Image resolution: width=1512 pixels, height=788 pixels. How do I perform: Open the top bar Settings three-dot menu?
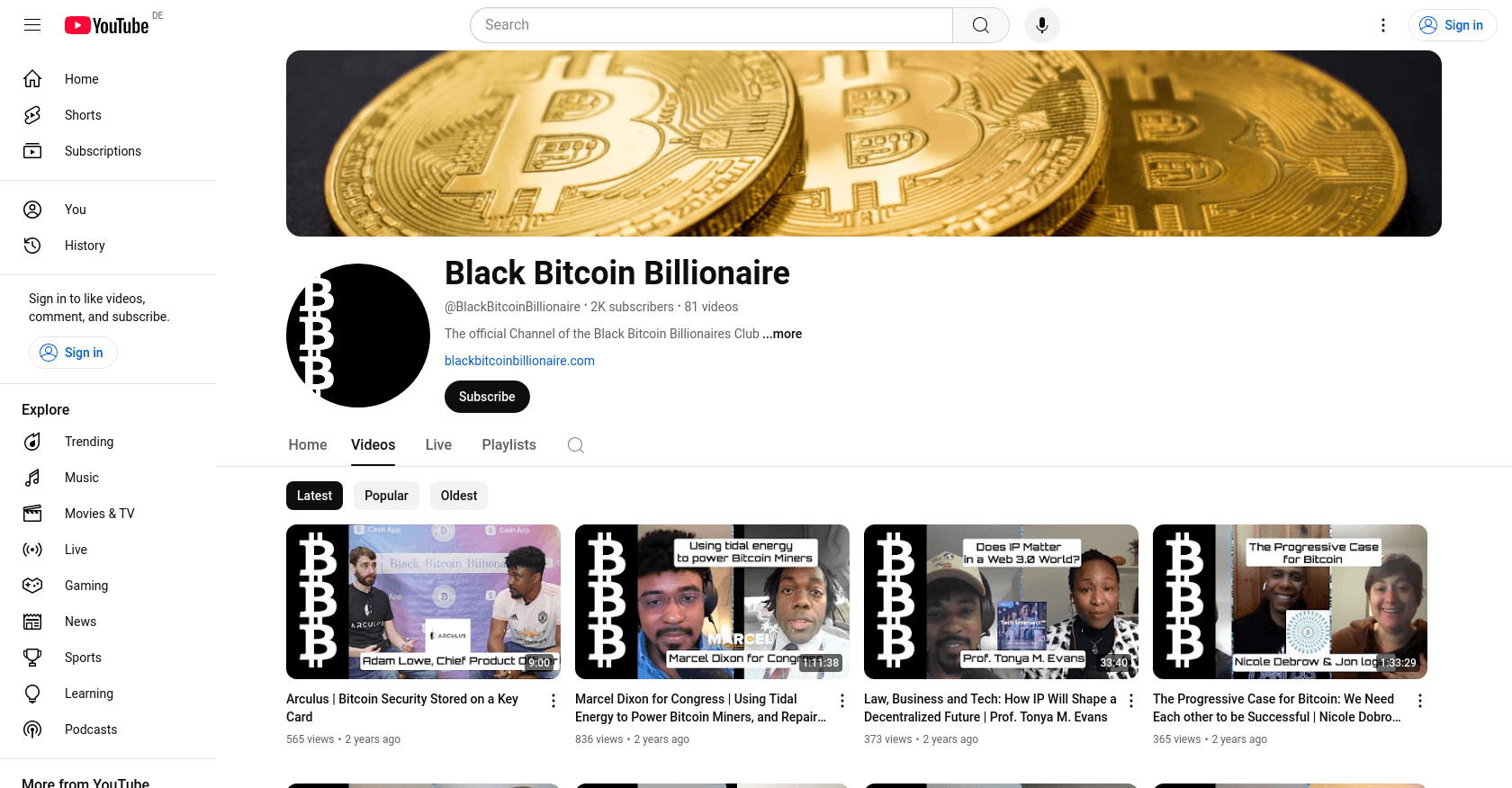1383,25
